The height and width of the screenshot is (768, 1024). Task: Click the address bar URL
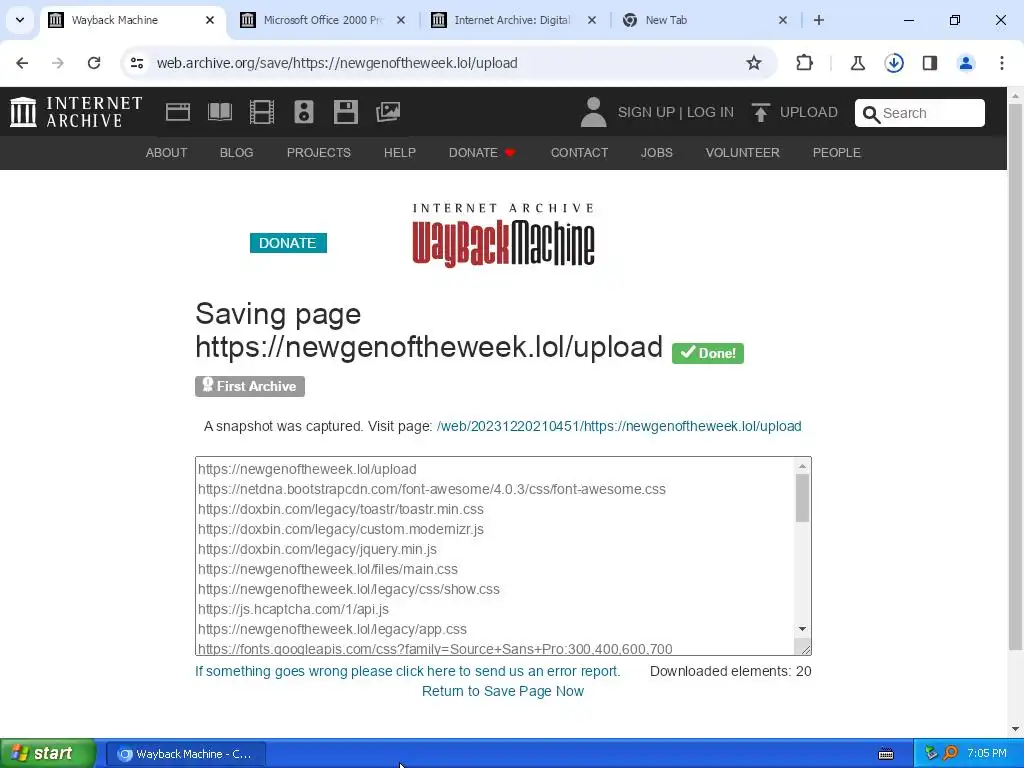337,63
